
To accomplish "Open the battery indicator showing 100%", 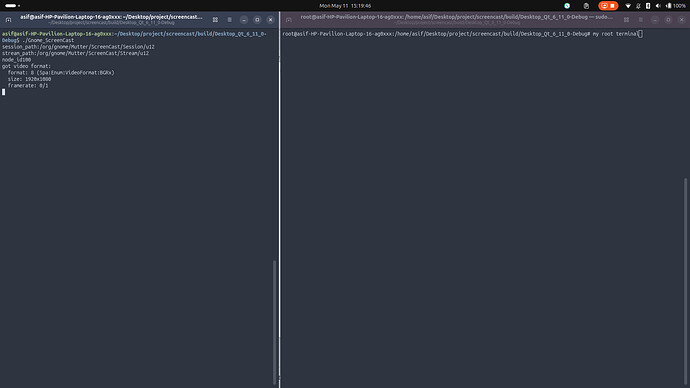I will click(x=676, y=6).
